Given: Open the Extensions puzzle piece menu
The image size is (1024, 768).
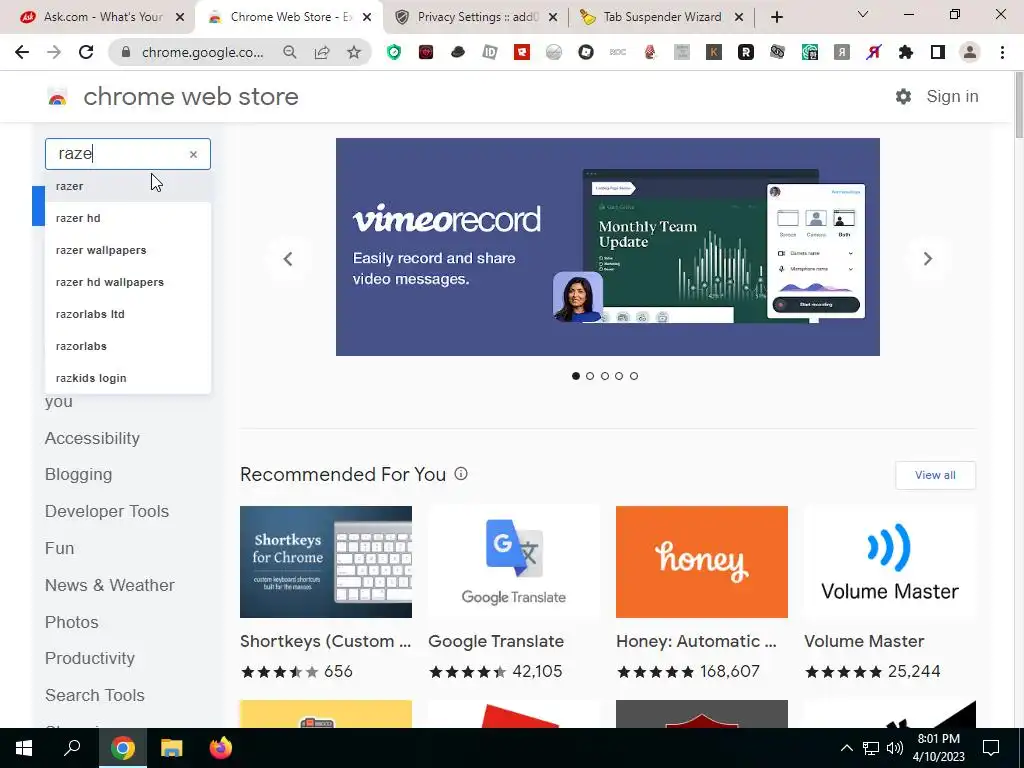Looking at the screenshot, I should 906,52.
